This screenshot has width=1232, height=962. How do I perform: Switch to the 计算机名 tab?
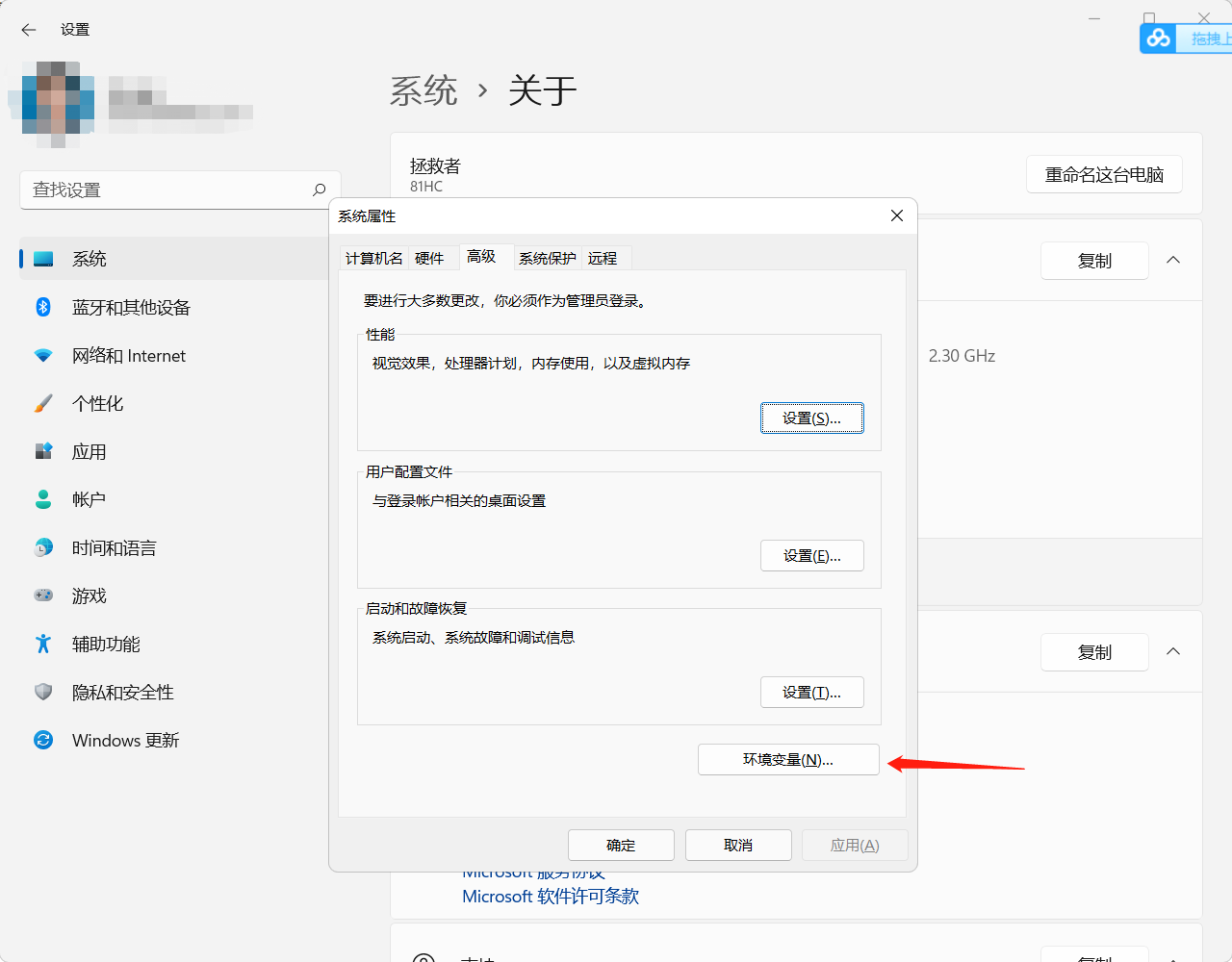(x=373, y=258)
